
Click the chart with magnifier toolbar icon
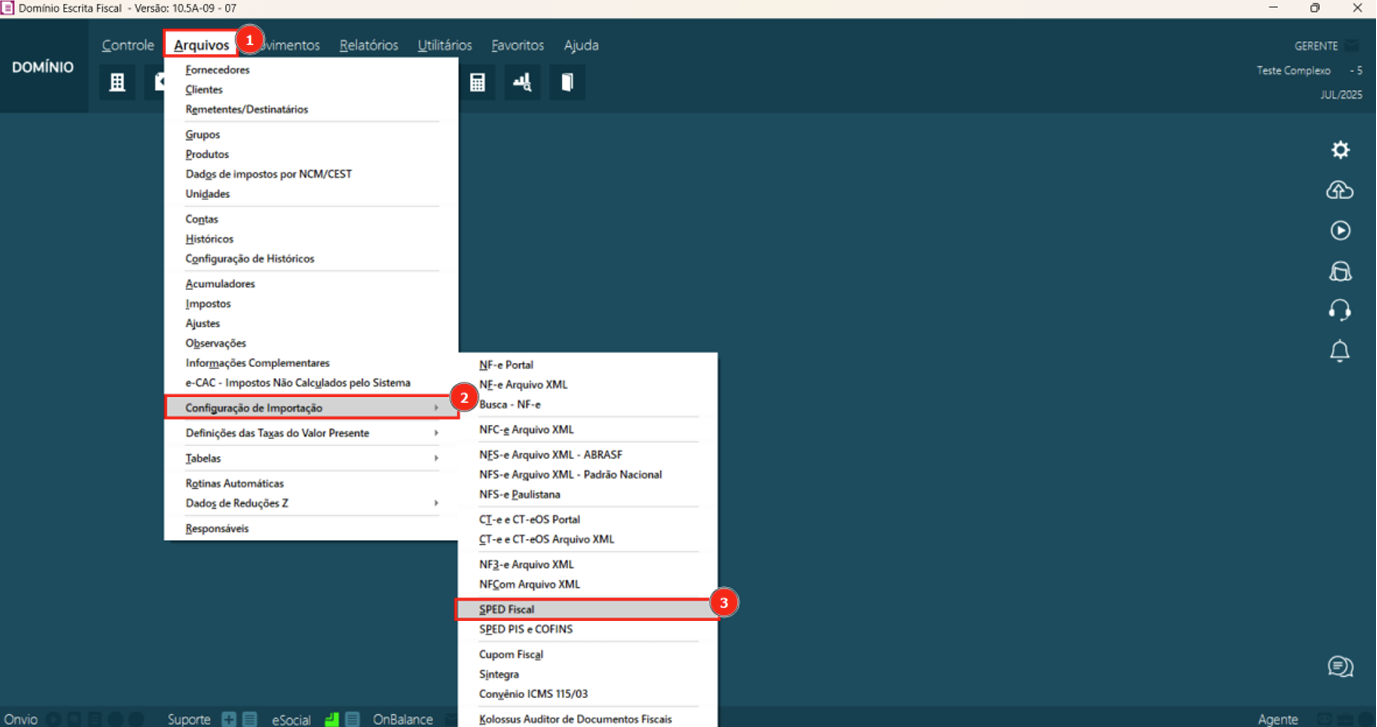(522, 83)
